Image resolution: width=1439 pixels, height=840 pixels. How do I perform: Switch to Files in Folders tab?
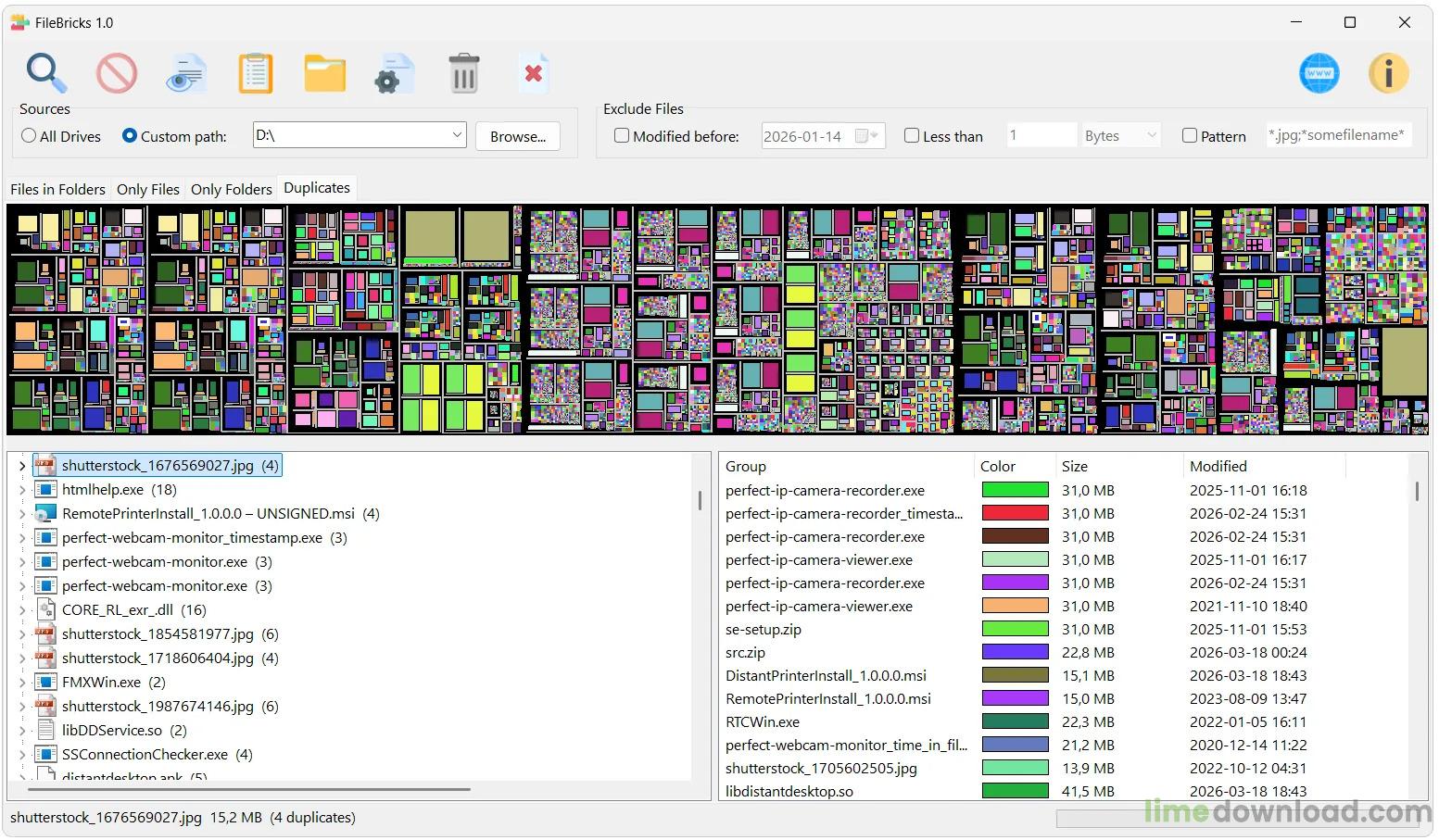[57, 189]
